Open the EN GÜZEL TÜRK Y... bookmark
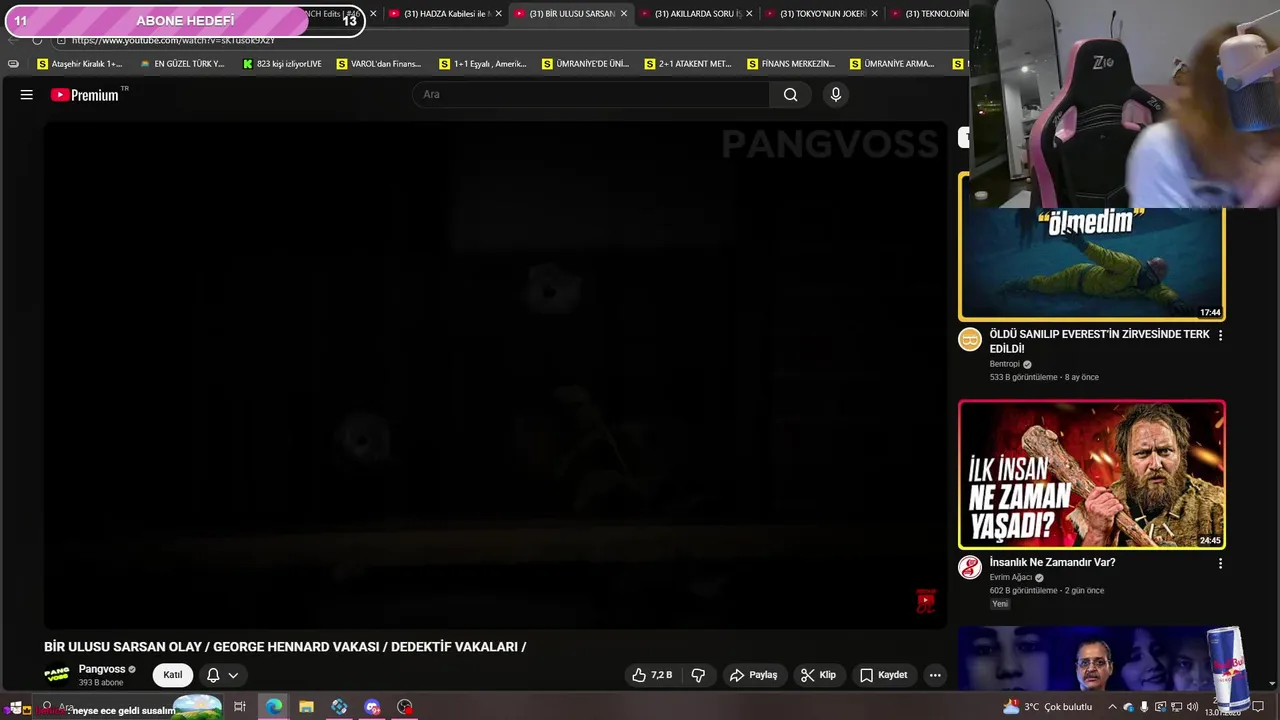 click(x=182, y=64)
